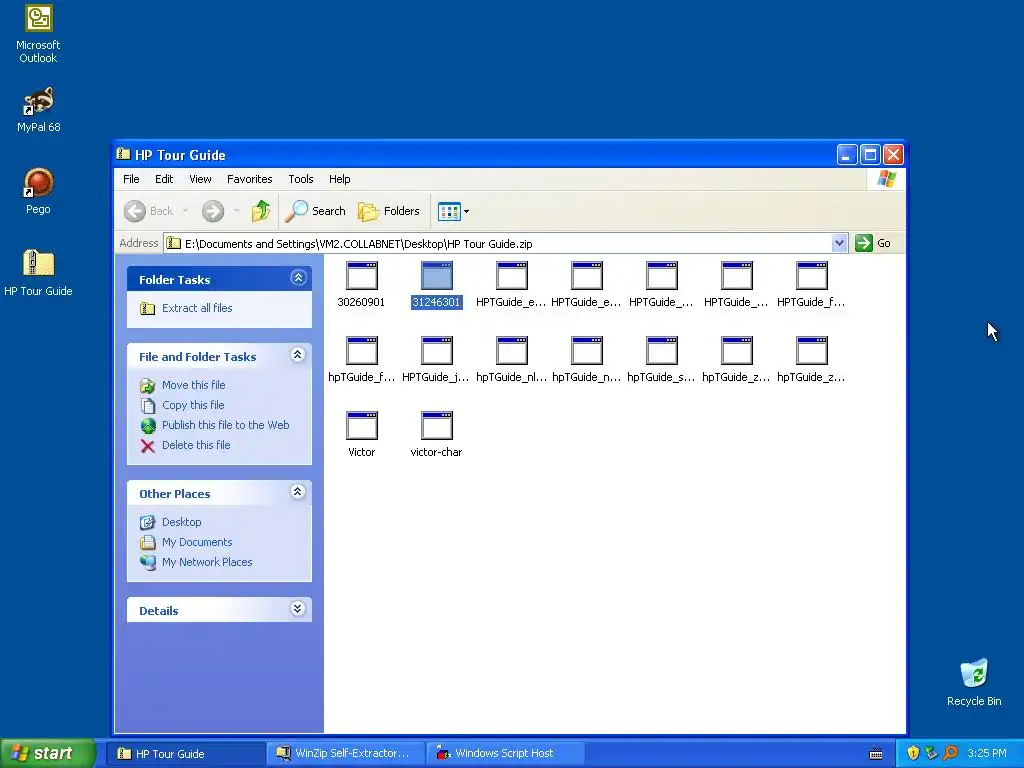
Task: Open My Network Places link
Action: 206,562
